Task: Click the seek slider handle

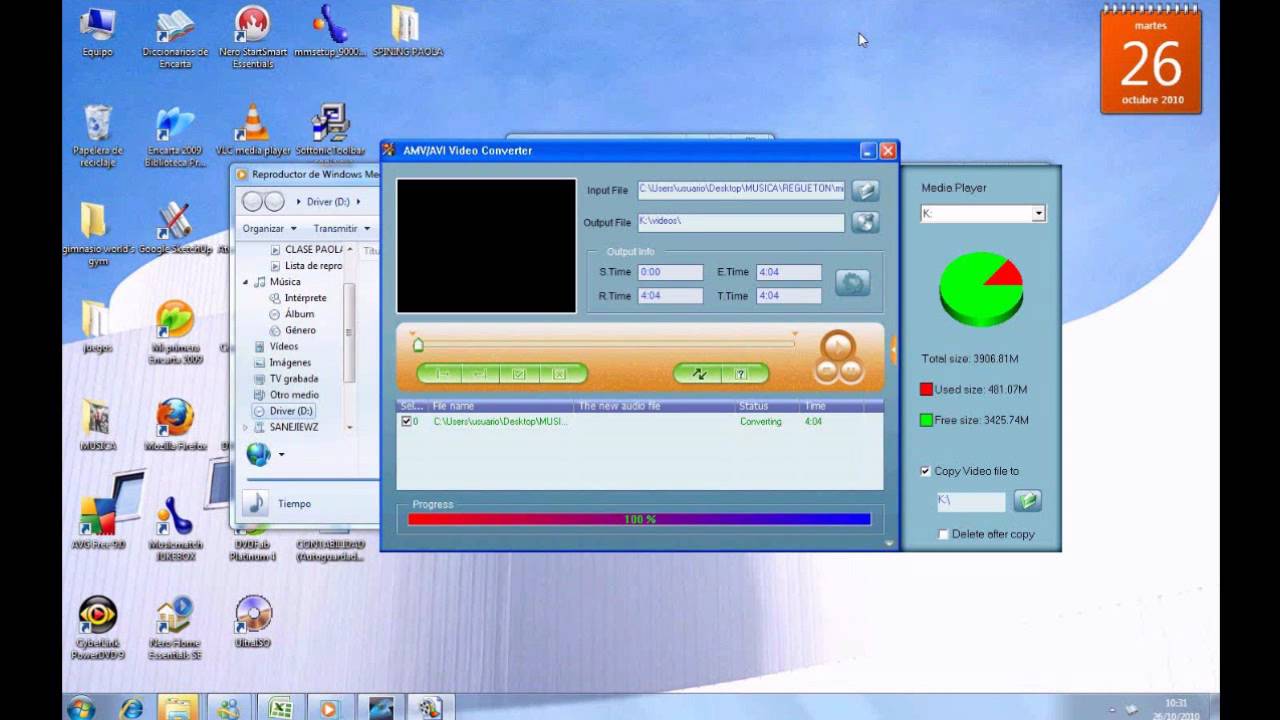Action: [x=418, y=345]
